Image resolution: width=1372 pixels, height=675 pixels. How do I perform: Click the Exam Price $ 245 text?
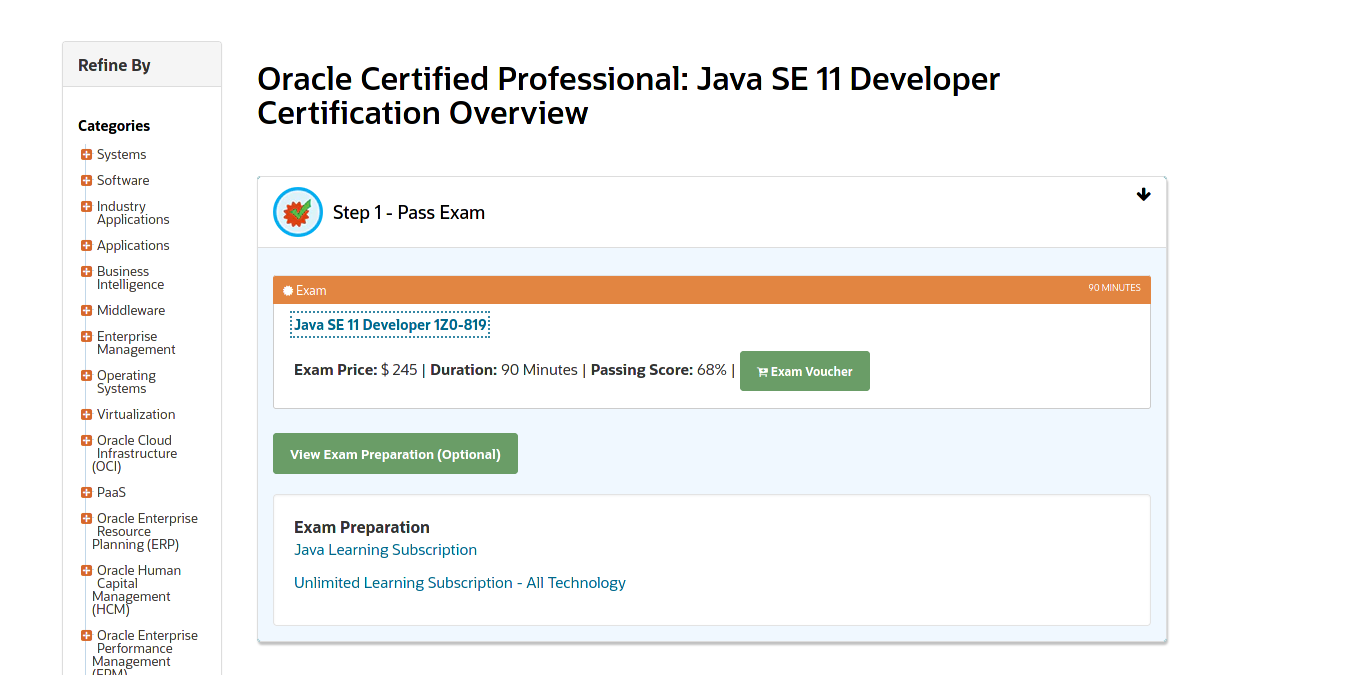pyautogui.click(x=356, y=370)
